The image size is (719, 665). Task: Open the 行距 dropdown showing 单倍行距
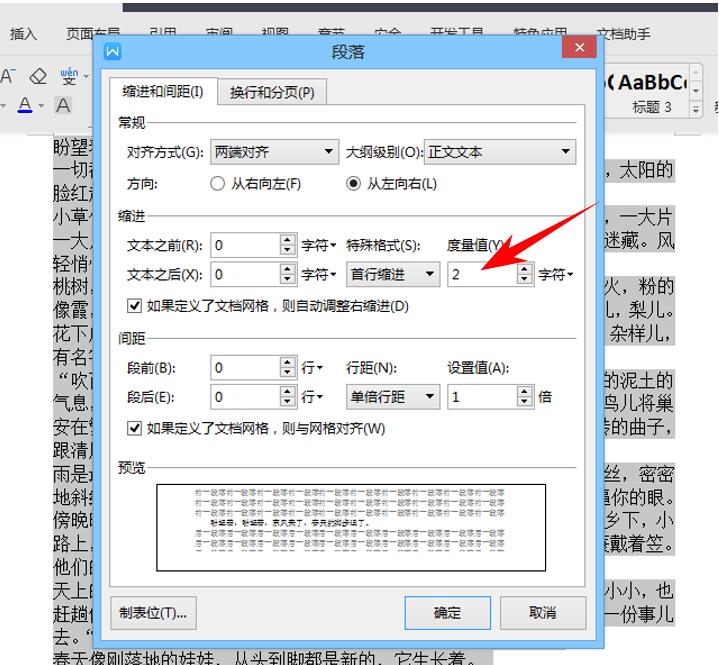pyautogui.click(x=393, y=397)
